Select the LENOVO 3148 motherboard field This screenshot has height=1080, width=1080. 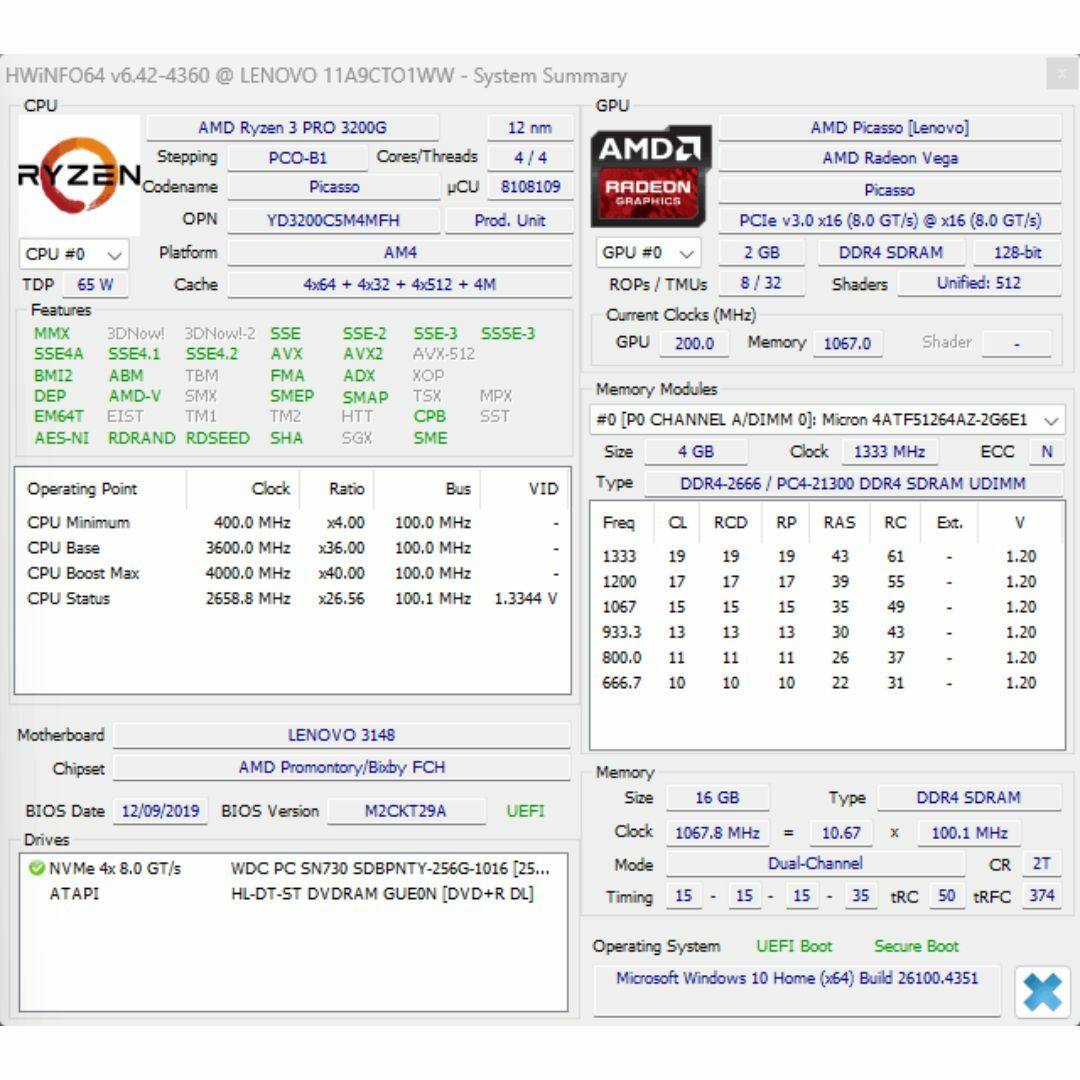point(342,735)
